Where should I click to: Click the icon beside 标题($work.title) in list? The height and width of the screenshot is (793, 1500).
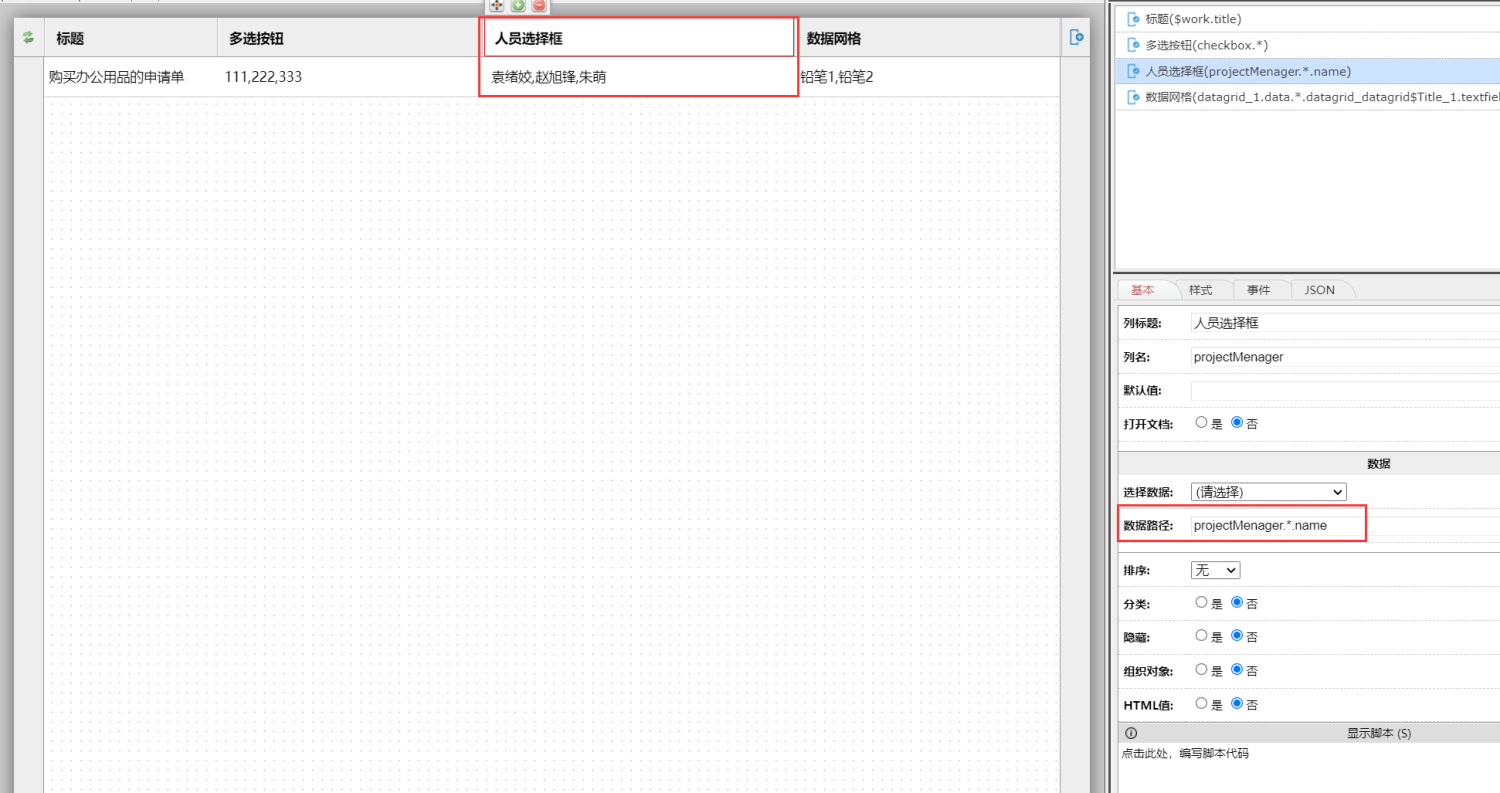coord(1133,19)
